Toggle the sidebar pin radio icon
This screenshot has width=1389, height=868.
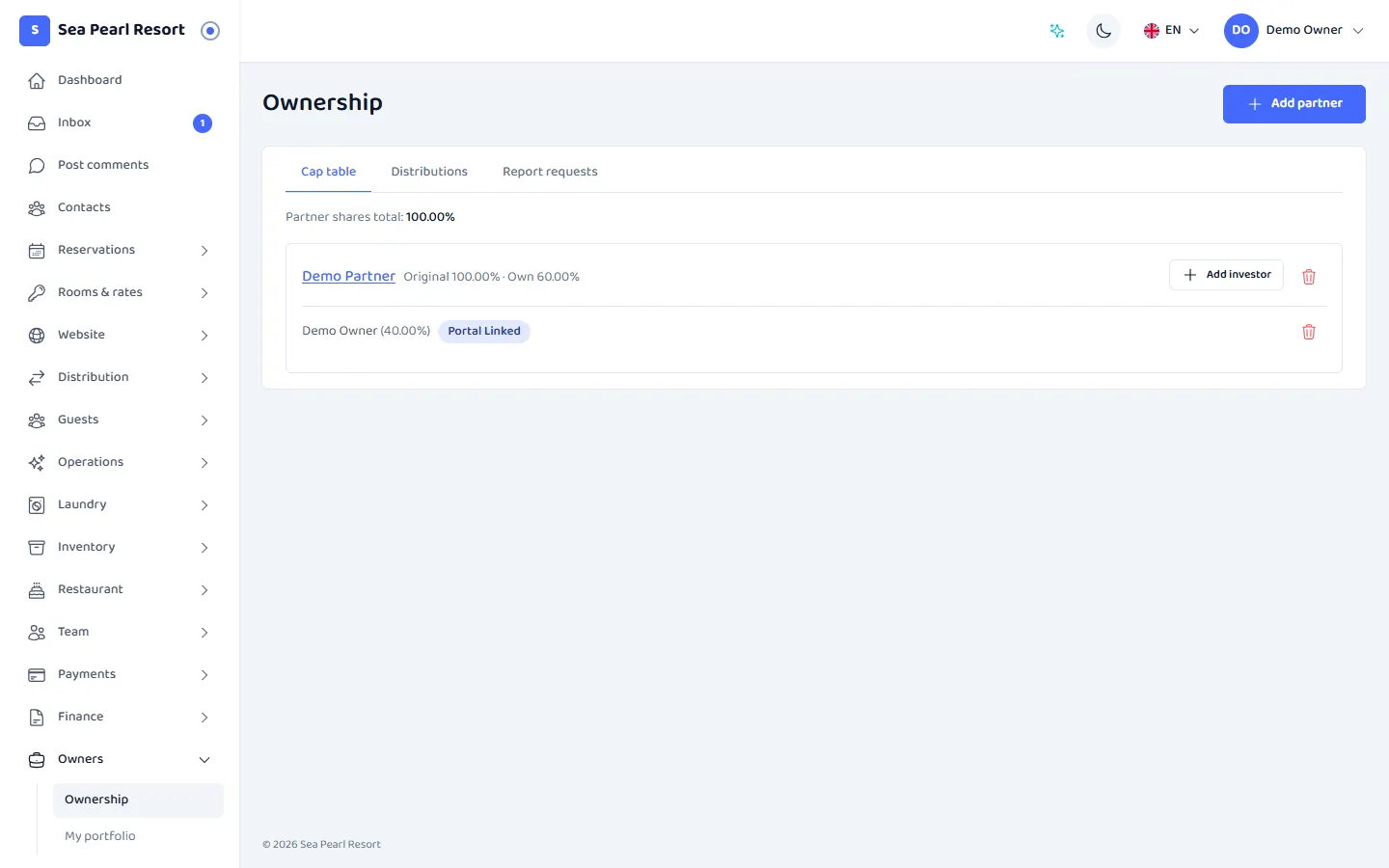(x=210, y=31)
